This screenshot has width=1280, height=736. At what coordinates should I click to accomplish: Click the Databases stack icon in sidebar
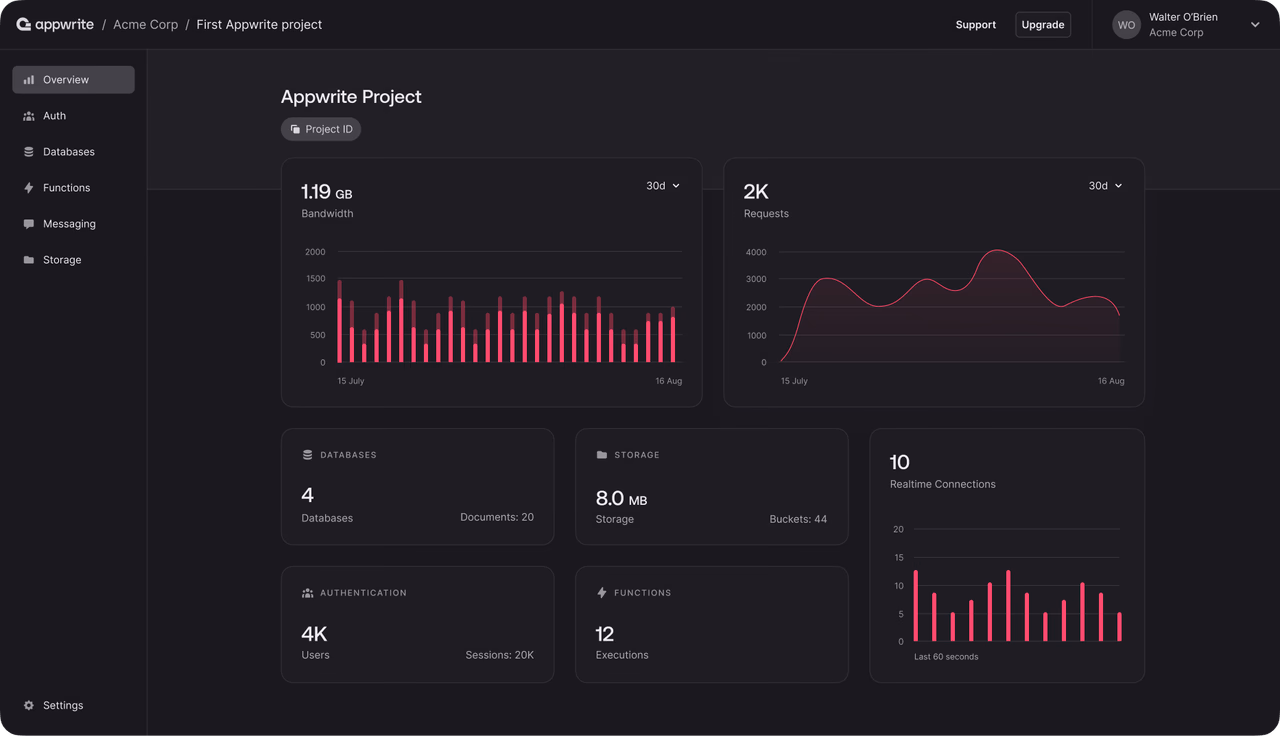pos(29,152)
